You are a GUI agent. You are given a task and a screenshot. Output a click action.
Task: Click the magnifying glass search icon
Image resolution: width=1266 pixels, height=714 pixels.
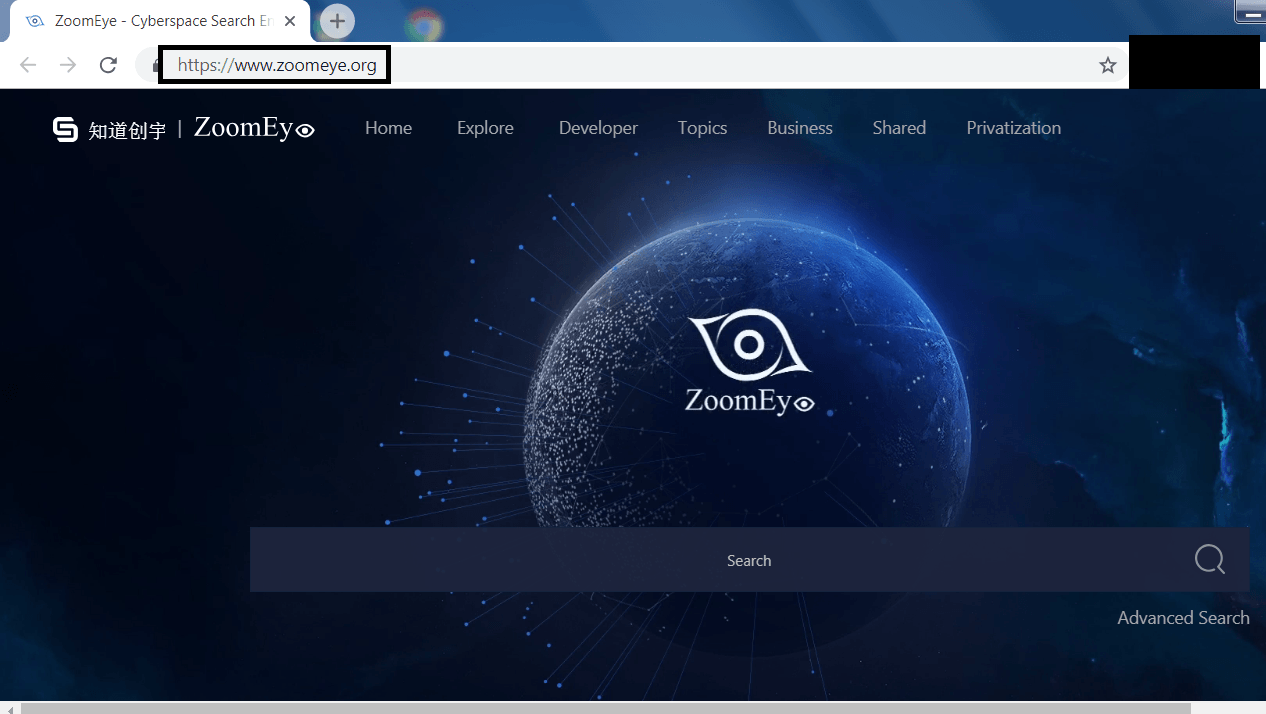pyautogui.click(x=1209, y=559)
